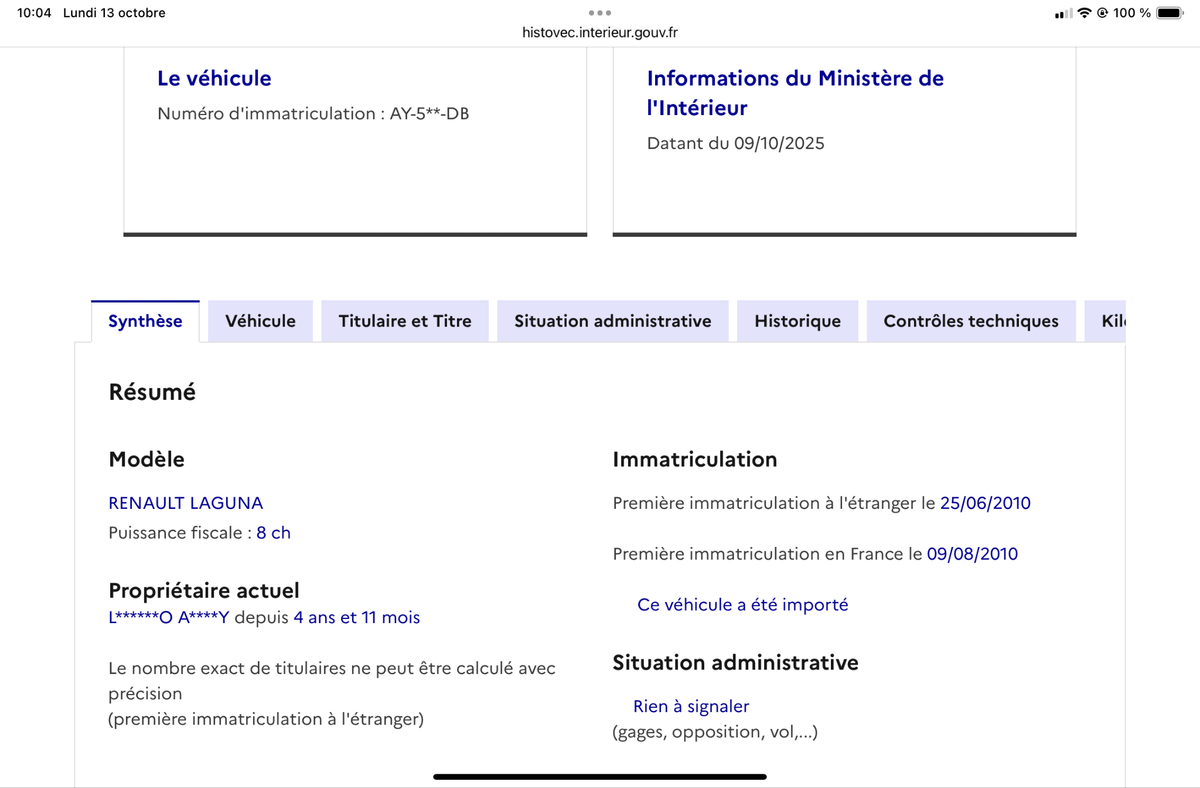Tap the Lundi 13 octobre date
Screen dimensions: 1200x788
[x=114, y=13]
